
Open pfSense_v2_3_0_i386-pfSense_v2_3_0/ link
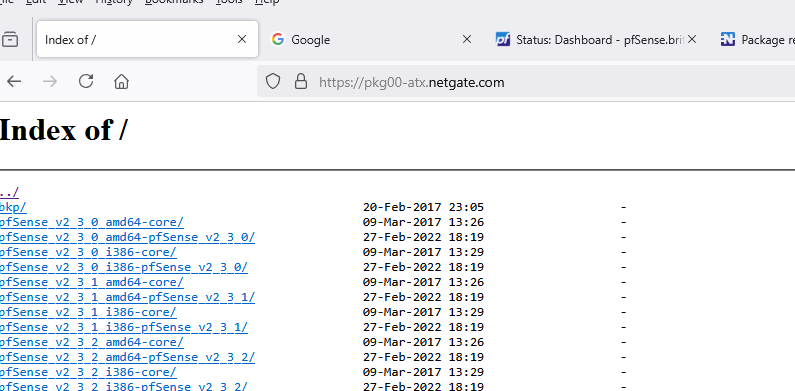(x=124, y=267)
